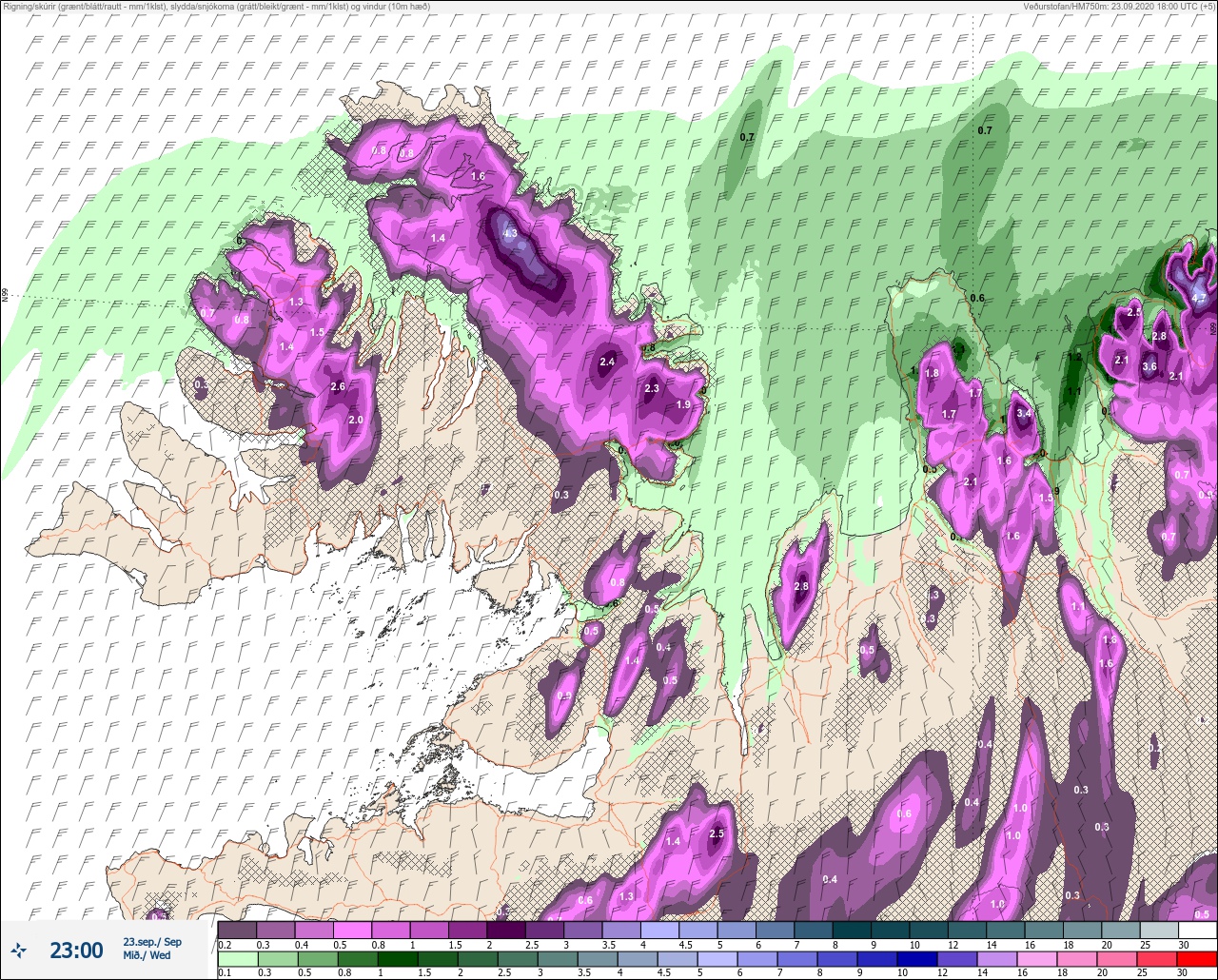
Task: Click the 1.8 value on the map
Action: 932,374
